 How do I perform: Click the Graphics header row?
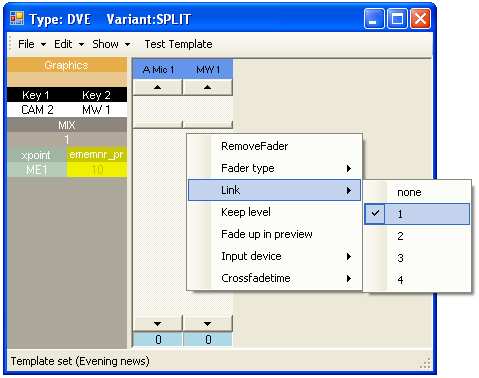67,65
